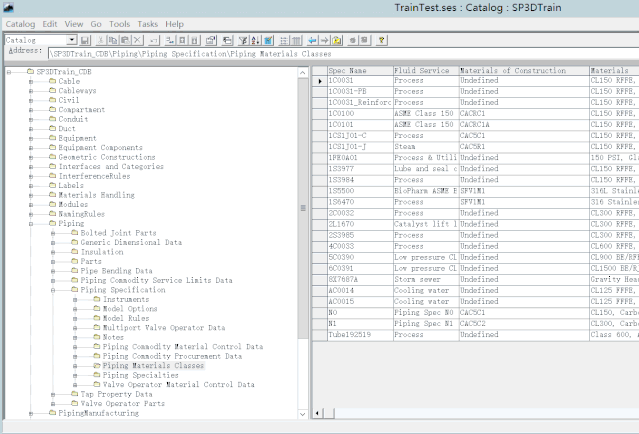This screenshot has height=434, width=639.
Task: Click the N1 spec name cell
Action: tap(360, 324)
